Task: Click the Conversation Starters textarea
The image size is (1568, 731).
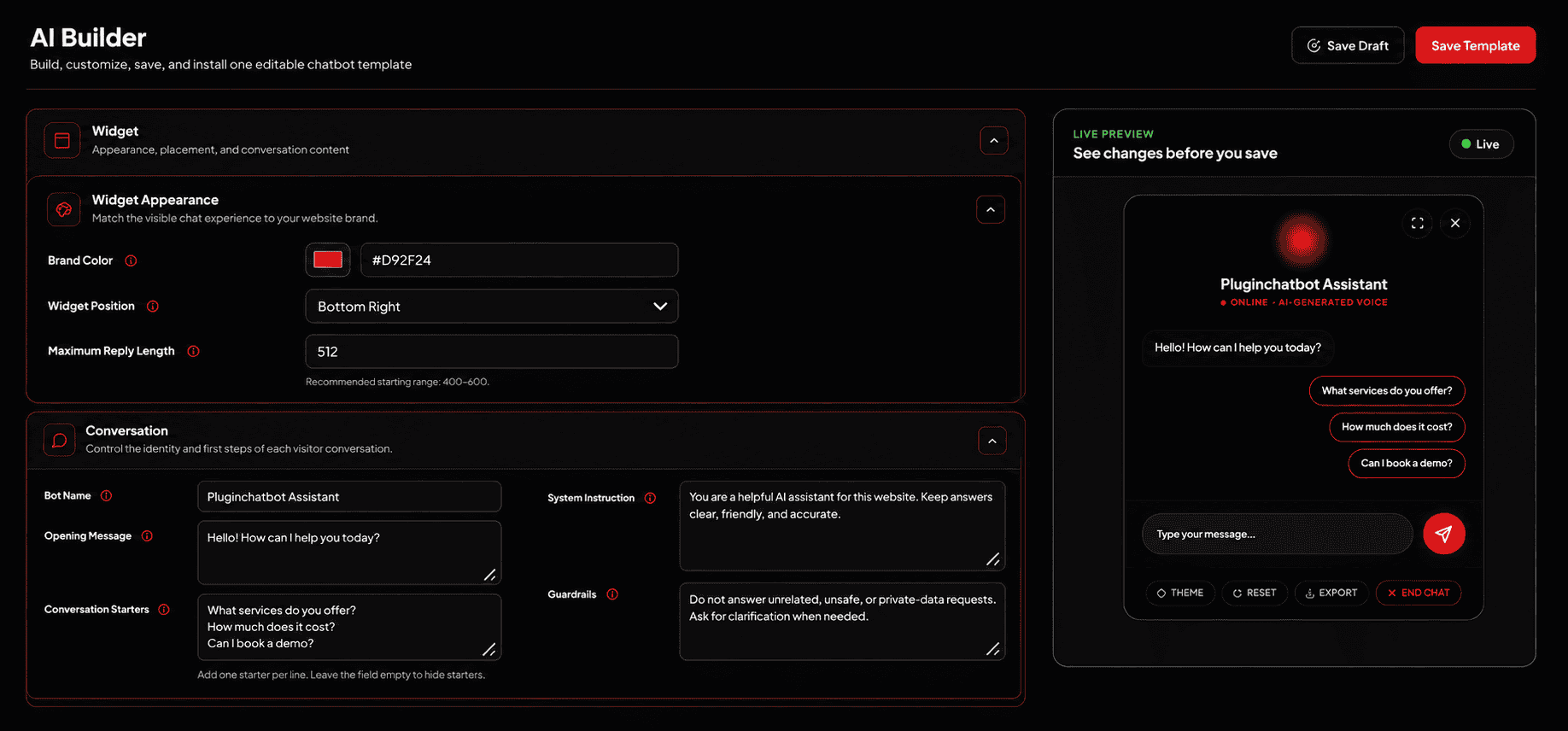Action: point(349,627)
